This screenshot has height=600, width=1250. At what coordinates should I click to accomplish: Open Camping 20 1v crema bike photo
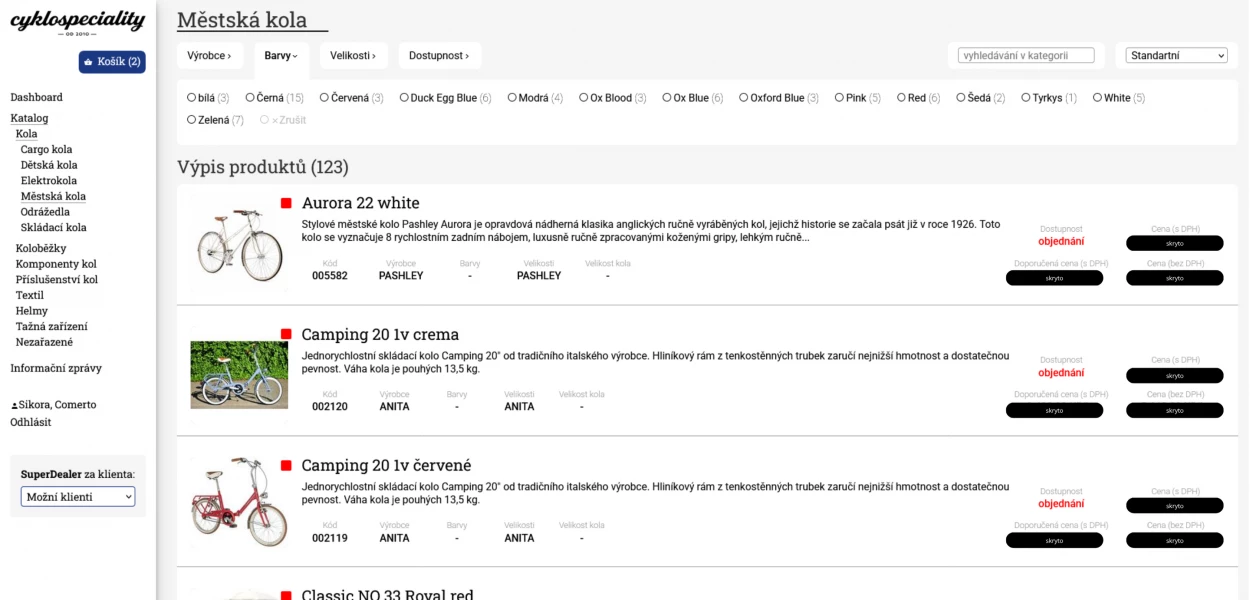click(239, 375)
